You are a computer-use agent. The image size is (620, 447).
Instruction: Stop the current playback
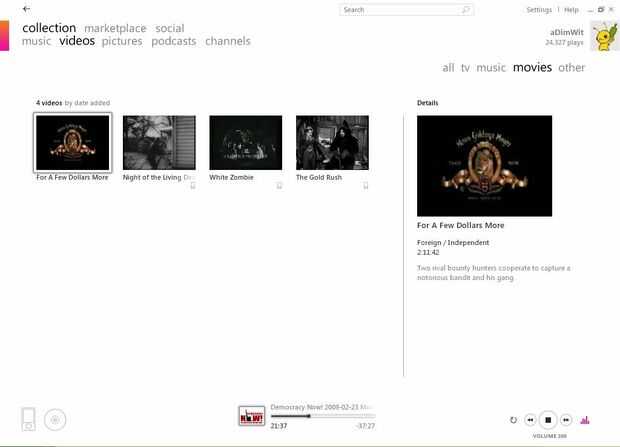(548, 420)
